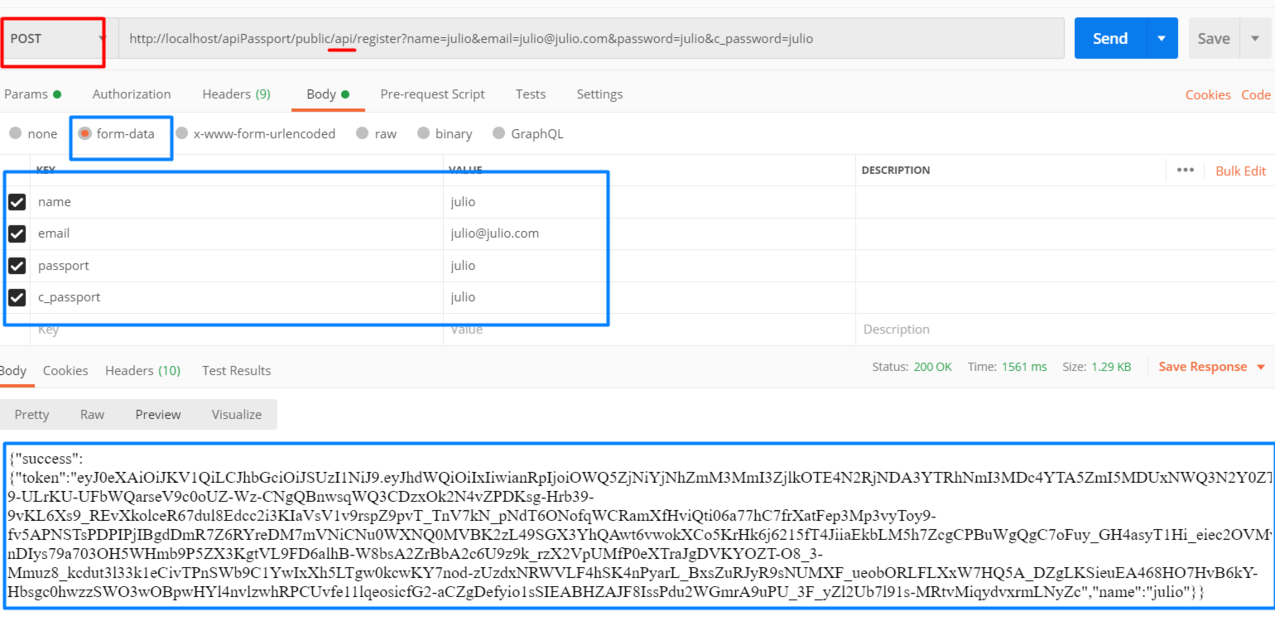Open Bulk Edit for parameters
The height and width of the screenshot is (621, 1275).
1239,170
